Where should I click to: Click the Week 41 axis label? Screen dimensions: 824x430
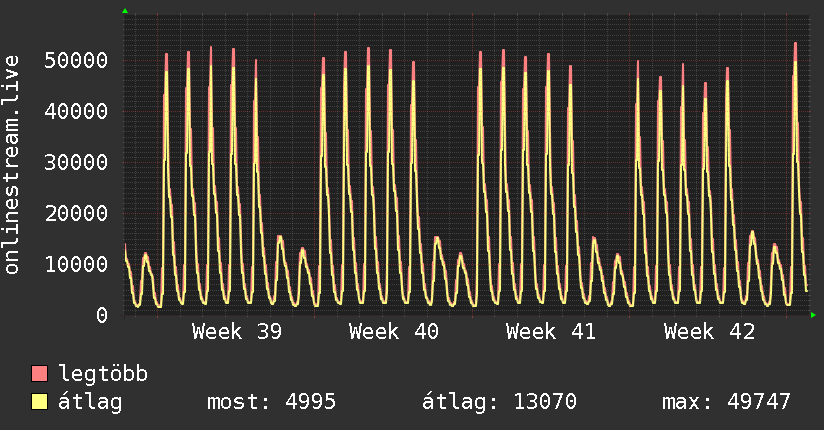tap(551, 332)
